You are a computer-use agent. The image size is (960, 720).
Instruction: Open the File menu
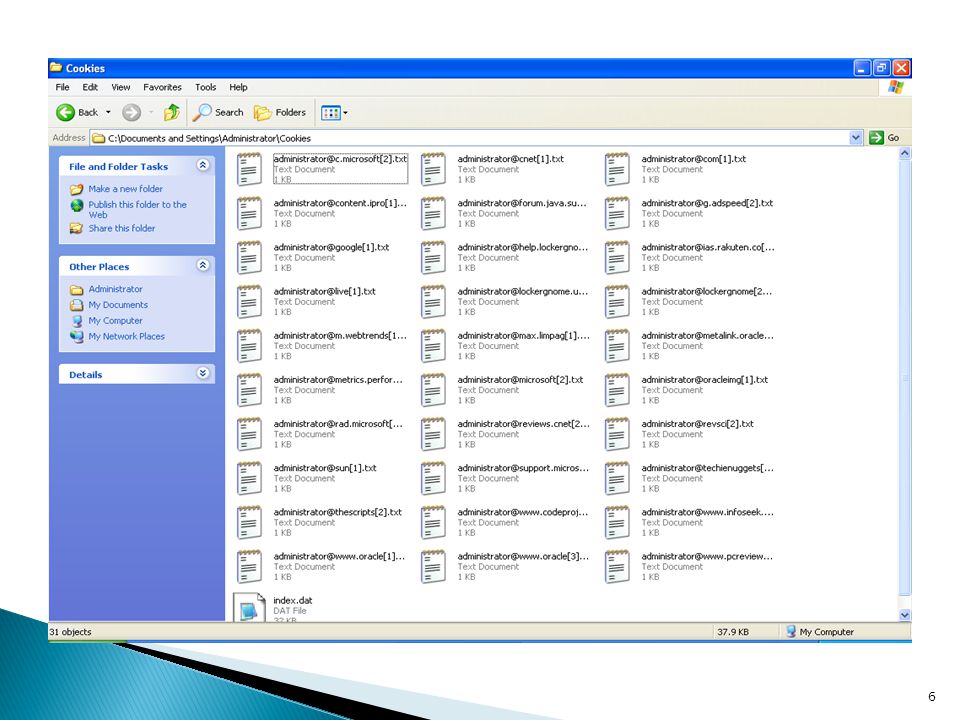62,87
